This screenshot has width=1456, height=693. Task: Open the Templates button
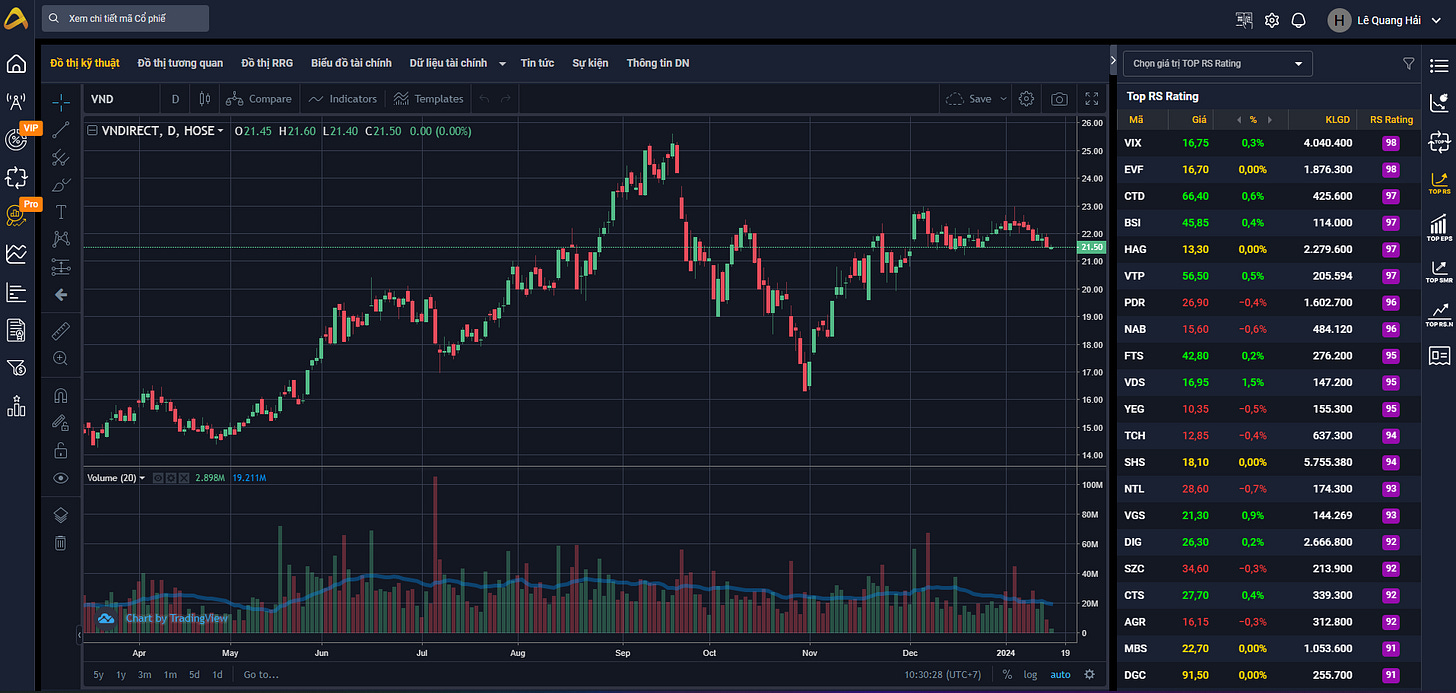click(428, 99)
